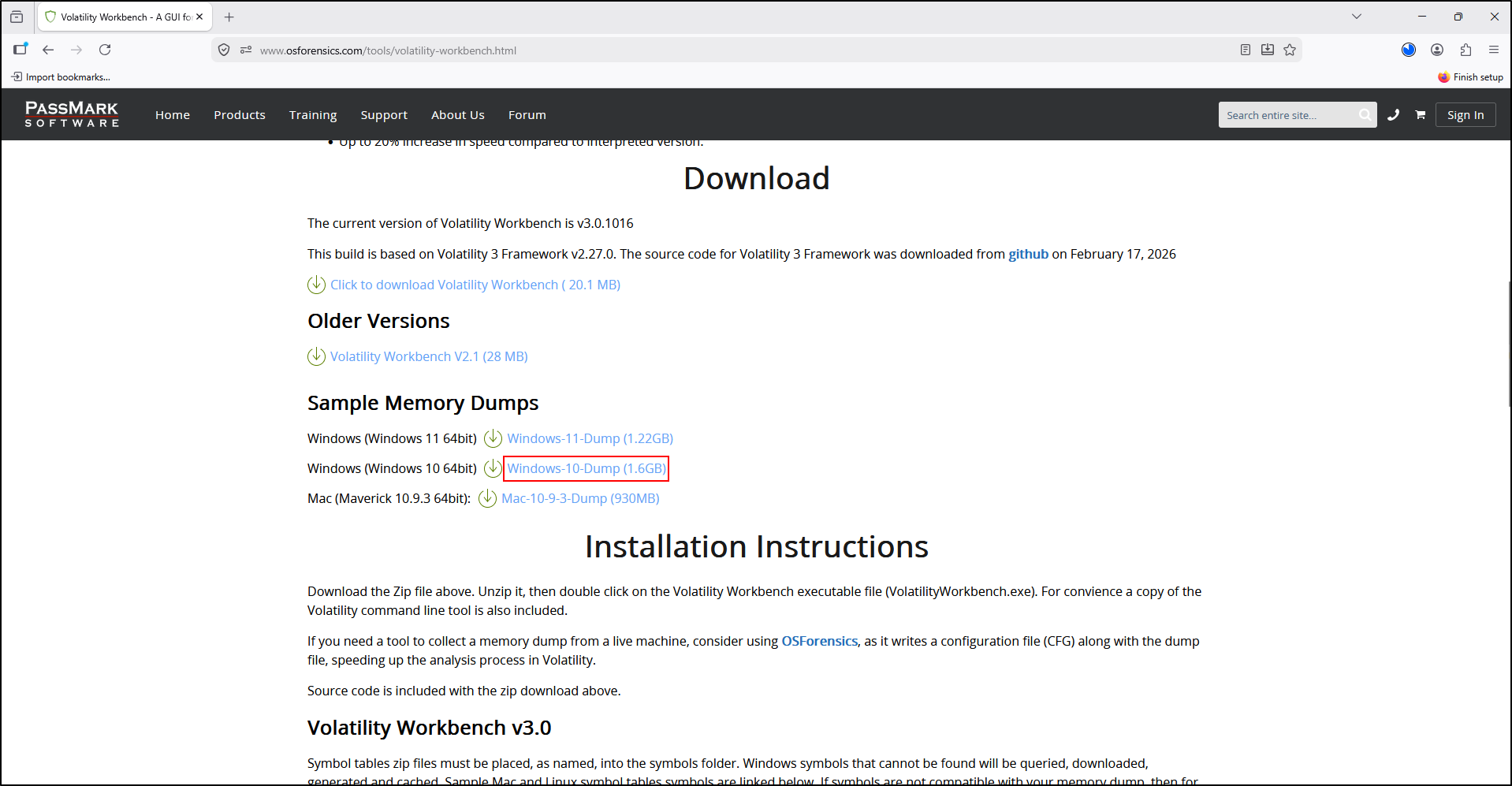The width and height of the screenshot is (1512, 786).
Task: Open the Home menu item
Action: tap(173, 115)
